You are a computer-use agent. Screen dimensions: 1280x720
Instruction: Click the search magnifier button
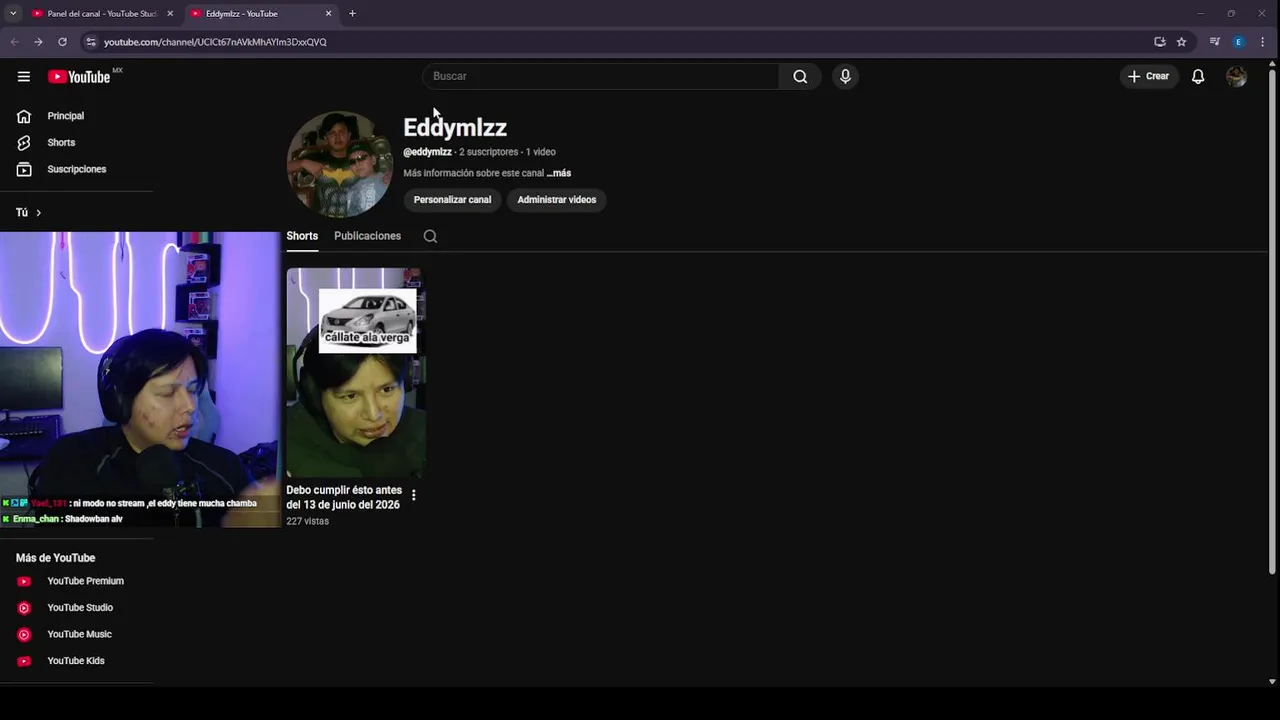click(800, 77)
